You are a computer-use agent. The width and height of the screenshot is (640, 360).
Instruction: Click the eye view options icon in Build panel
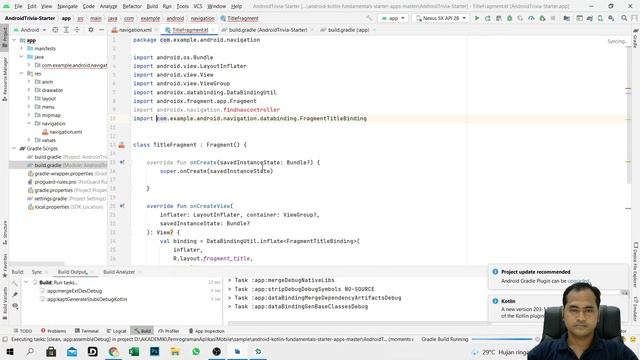[x=15, y=306]
